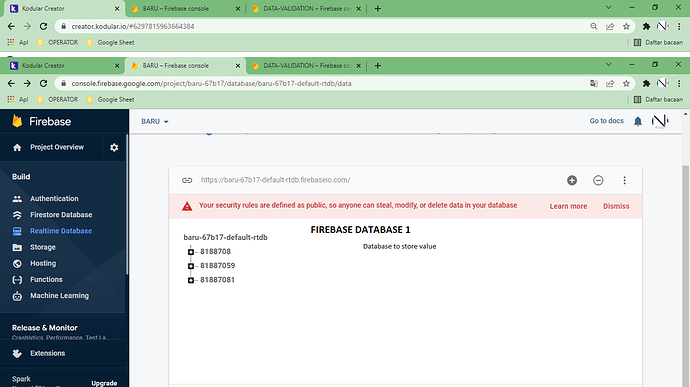
Task: Click Hosting globe icon
Action: [x=17, y=264]
